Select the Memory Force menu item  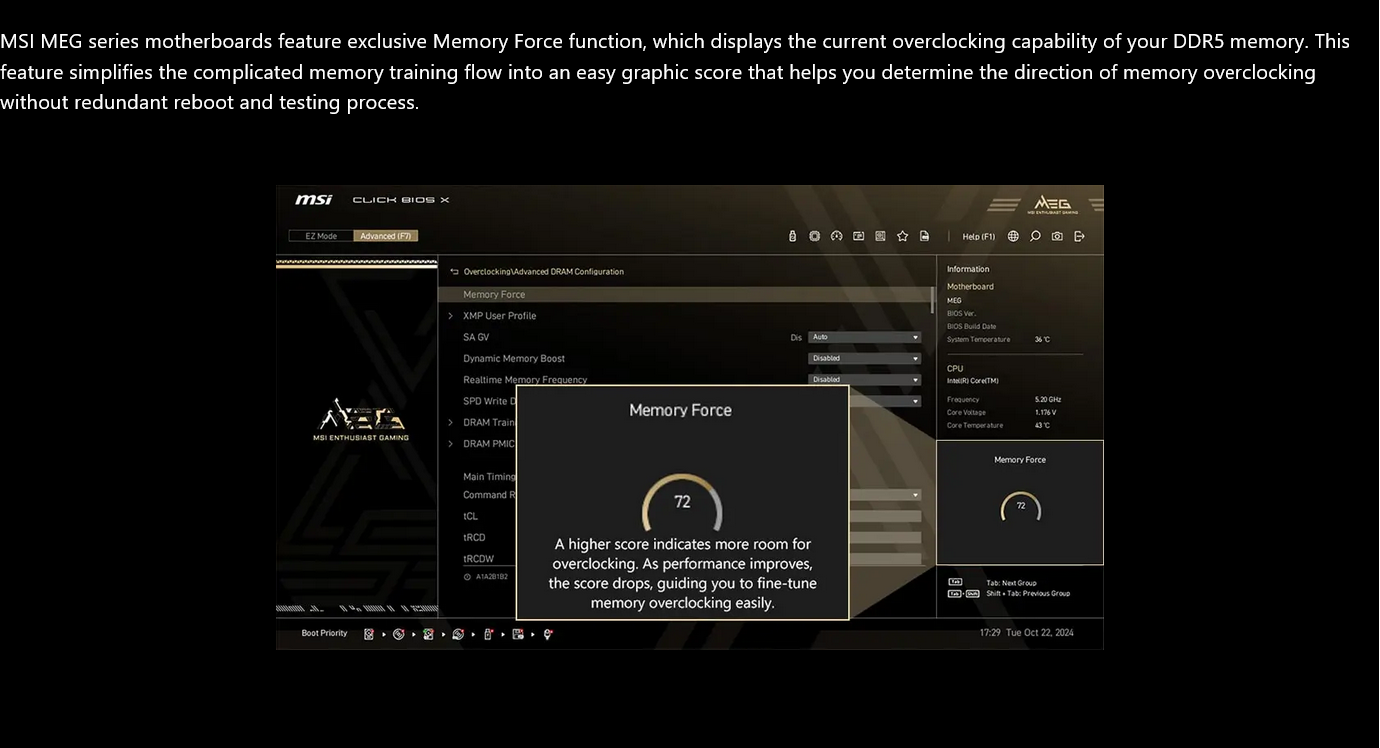(494, 295)
